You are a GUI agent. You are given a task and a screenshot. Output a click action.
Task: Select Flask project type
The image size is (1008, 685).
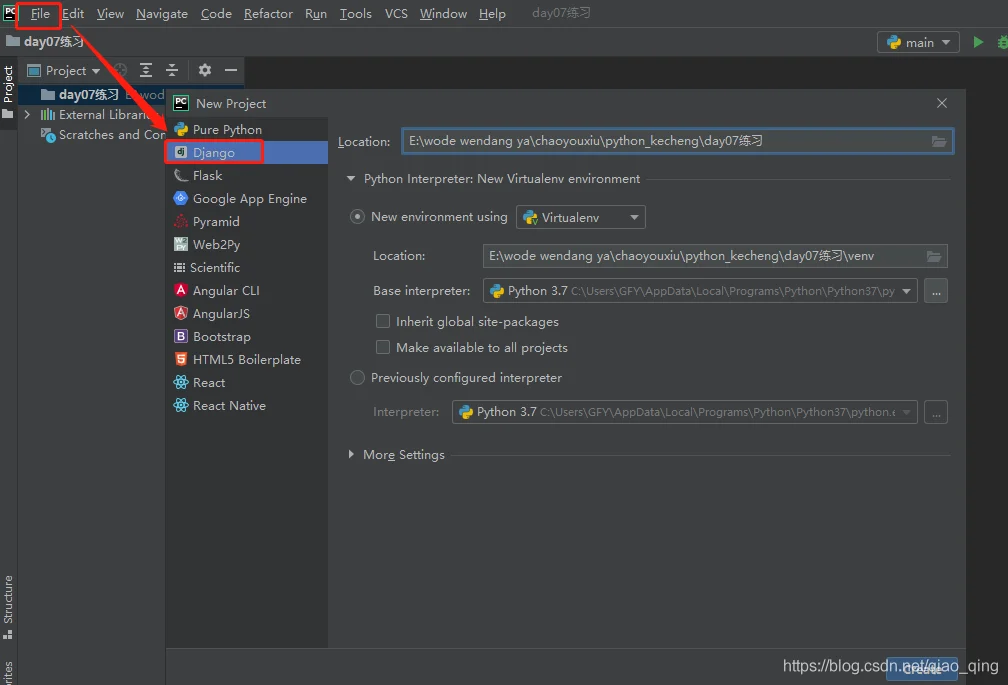pyautogui.click(x=247, y=175)
